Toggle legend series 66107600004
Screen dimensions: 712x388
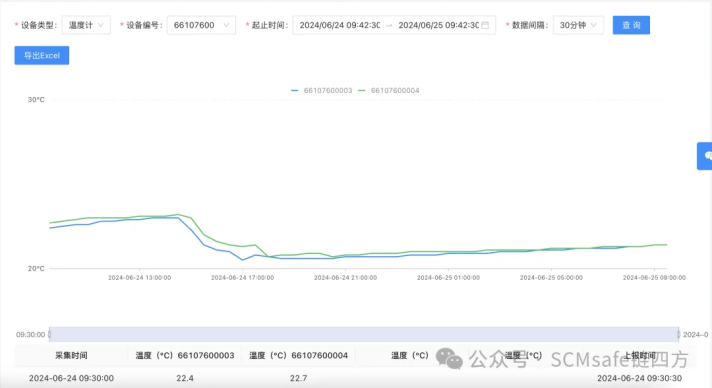pos(389,90)
